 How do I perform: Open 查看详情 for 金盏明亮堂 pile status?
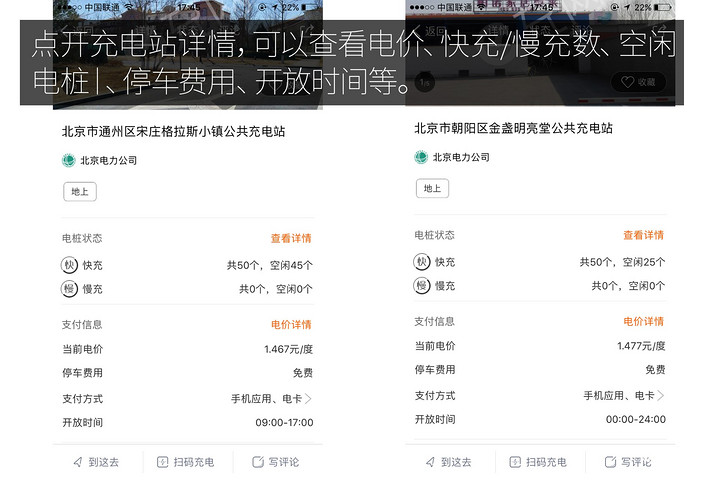[x=644, y=235]
